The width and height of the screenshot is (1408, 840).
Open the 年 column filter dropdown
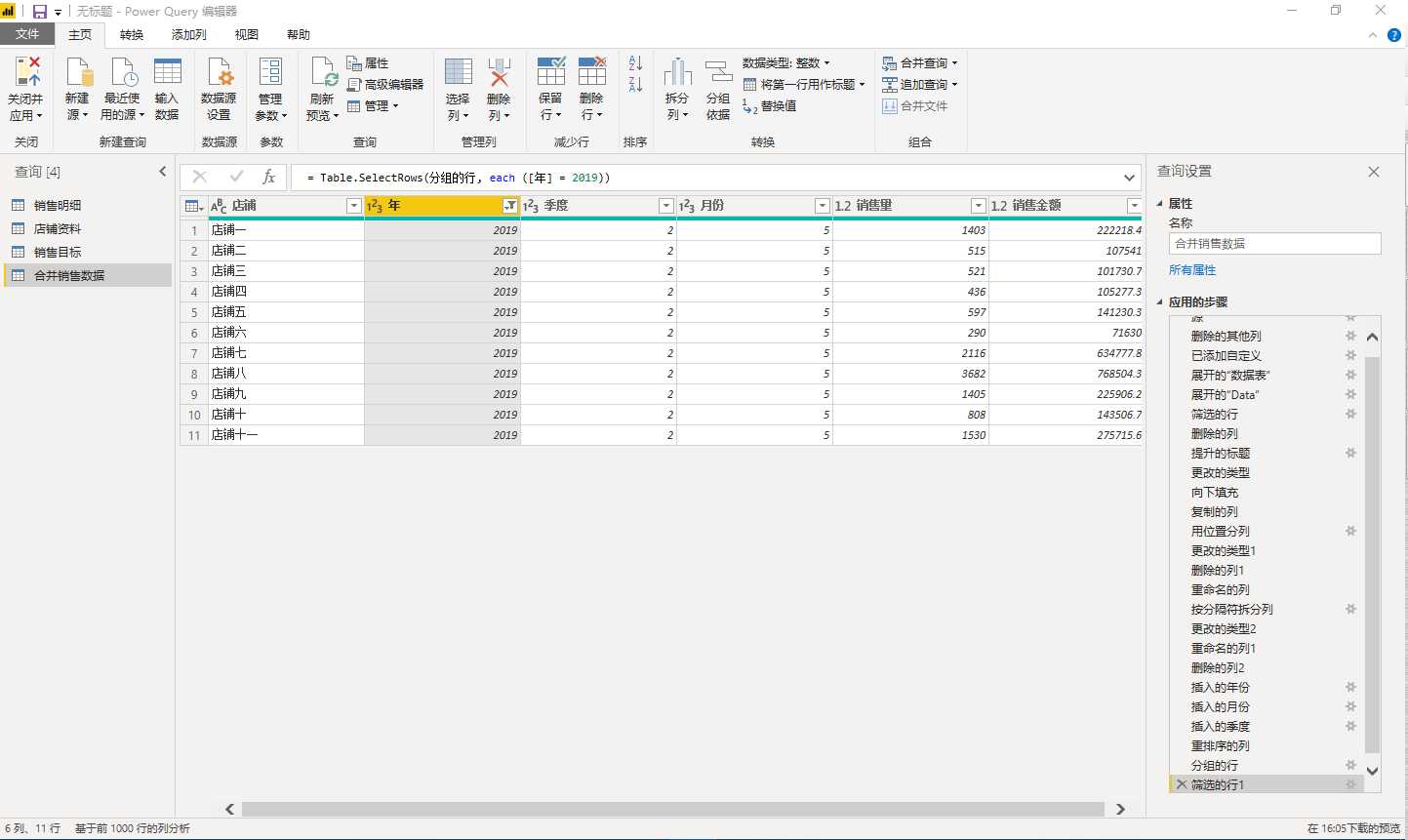point(510,206)
